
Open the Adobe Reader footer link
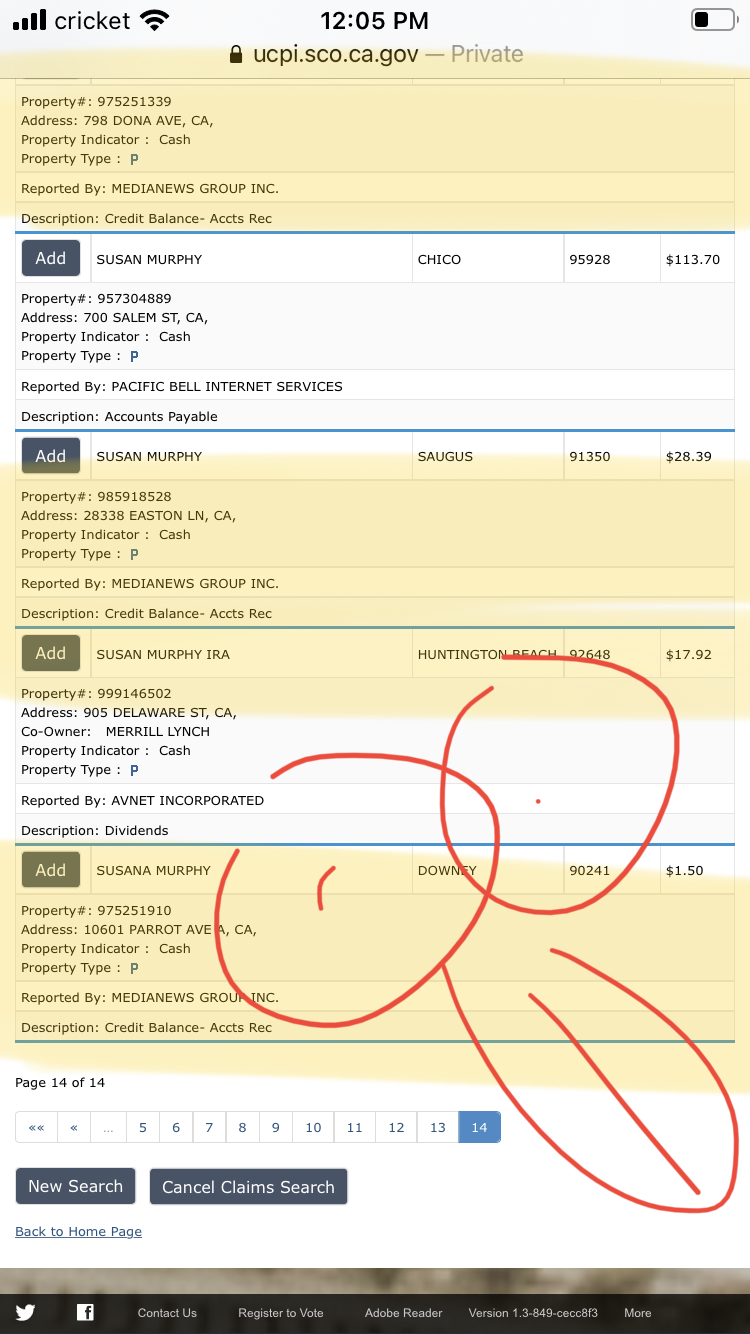coord(404,1313)
